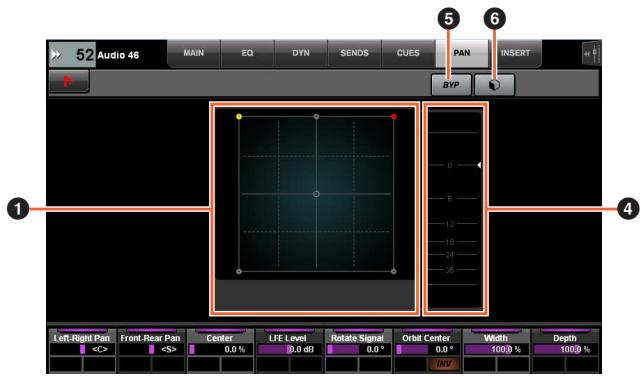Click the Rotate Signal 0.0° value bar

click(x=358, y=349)
